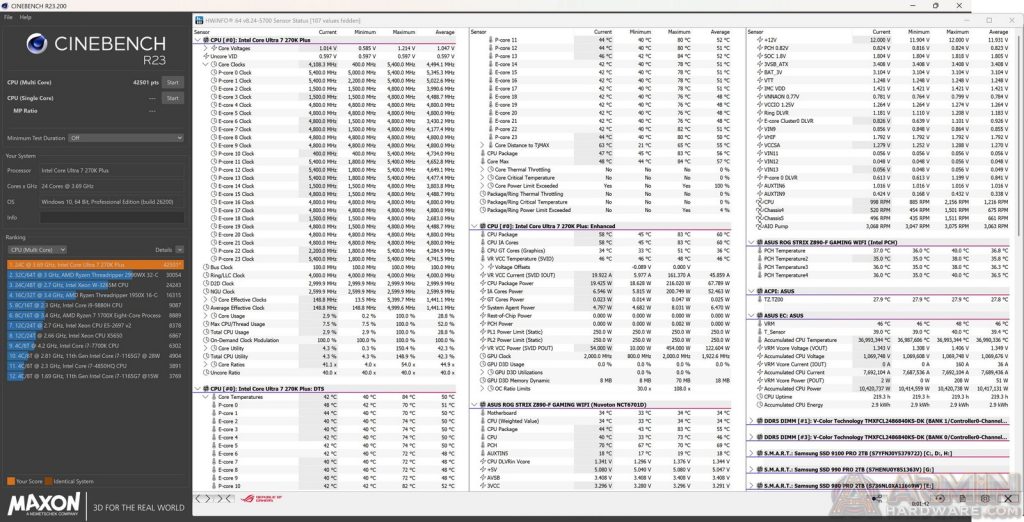
Task: Expand the Core Voltages tree node
Action: tap(205, 48)
